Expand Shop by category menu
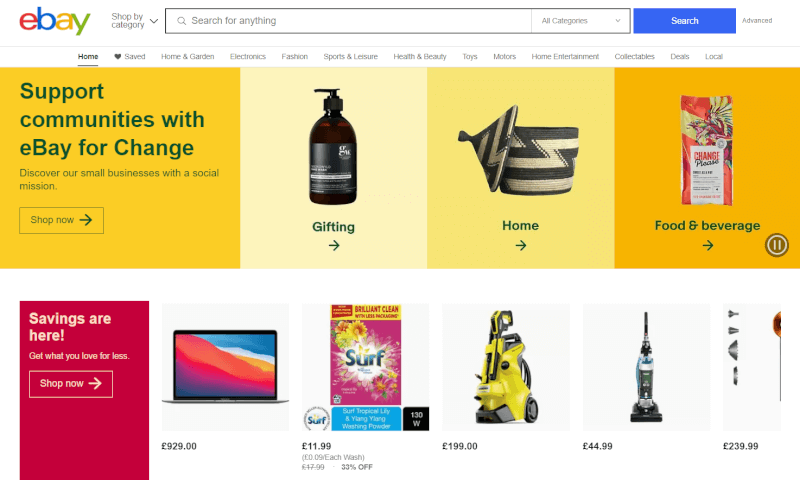The width and height of the screenshot is (800, 480). coord(135,21)
